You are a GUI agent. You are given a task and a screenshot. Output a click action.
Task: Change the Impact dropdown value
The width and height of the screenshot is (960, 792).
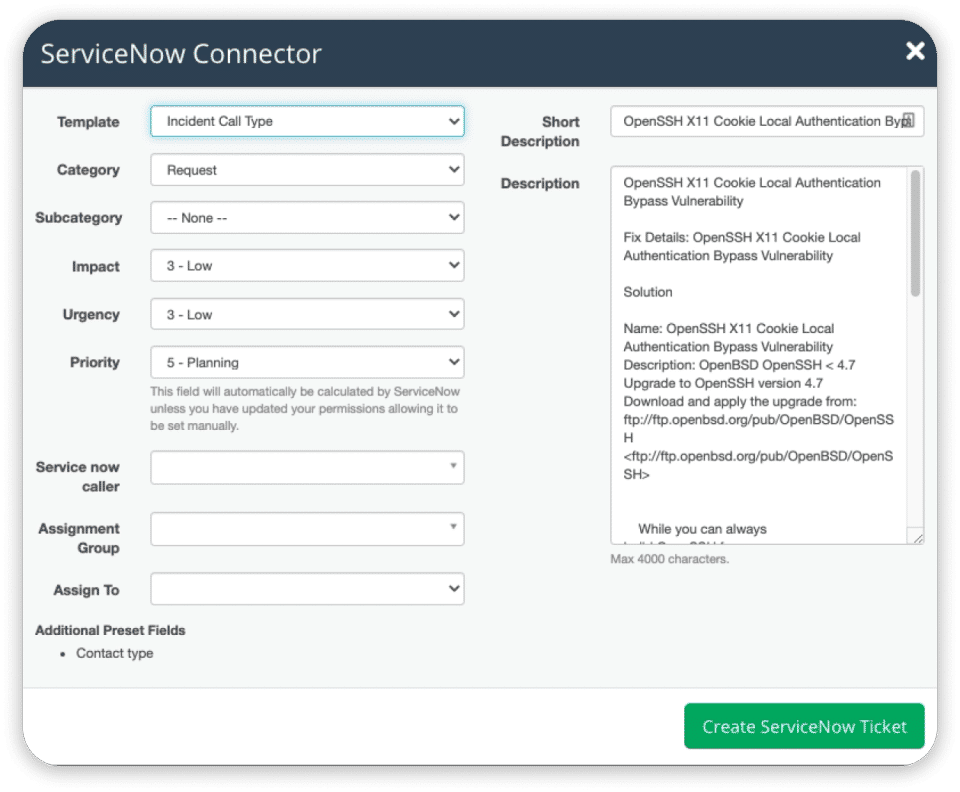pyautogui.click(x=307, y=266)
